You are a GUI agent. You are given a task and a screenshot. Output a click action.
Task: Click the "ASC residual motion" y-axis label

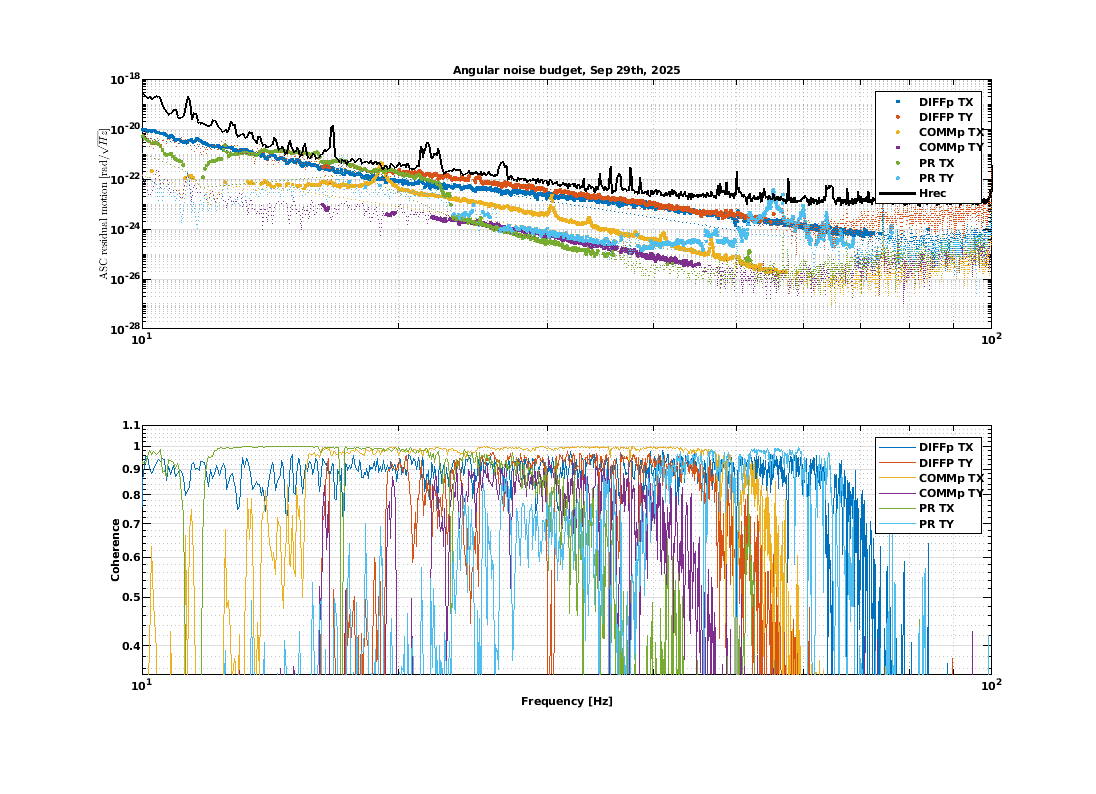click(x=104, y=203)
